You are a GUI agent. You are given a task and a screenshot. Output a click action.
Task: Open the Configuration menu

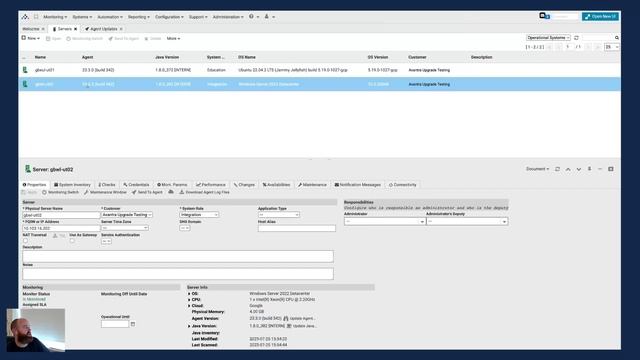(169, 17)
